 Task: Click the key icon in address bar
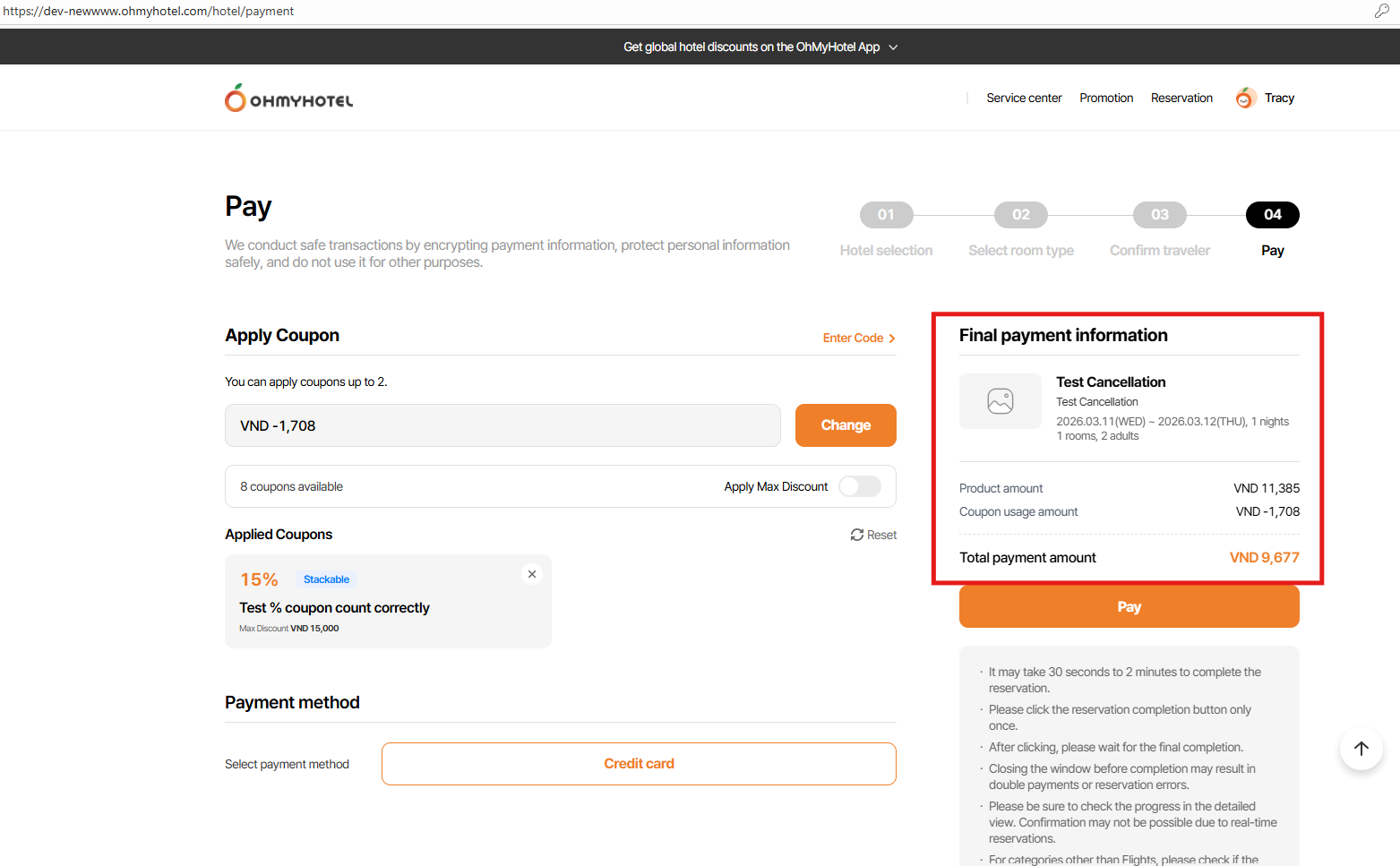[1381, 11]
